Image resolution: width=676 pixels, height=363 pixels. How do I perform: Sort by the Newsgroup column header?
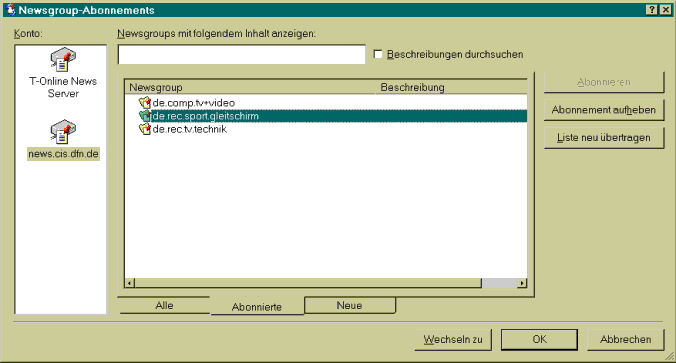coord(250,87)
